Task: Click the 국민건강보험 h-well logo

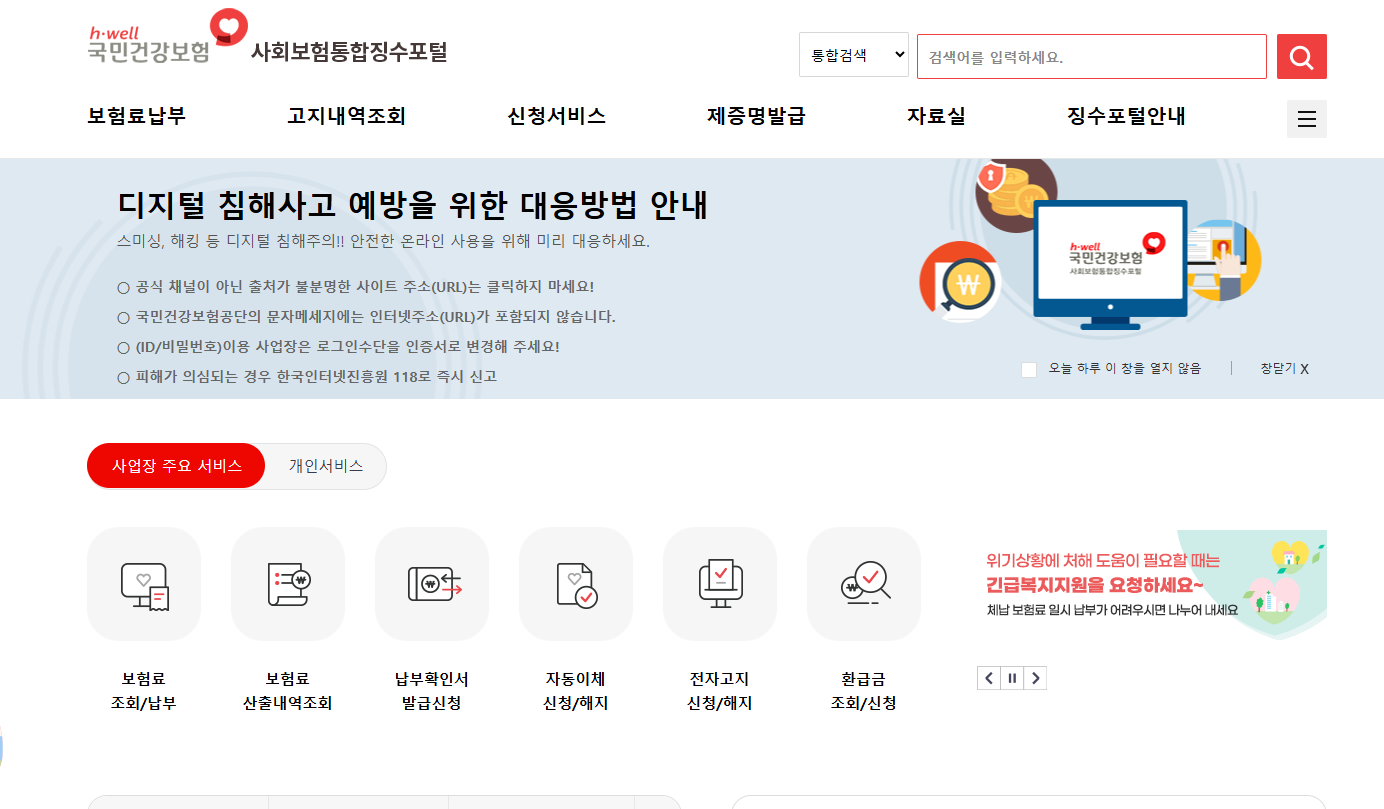Action: (167, 38)
